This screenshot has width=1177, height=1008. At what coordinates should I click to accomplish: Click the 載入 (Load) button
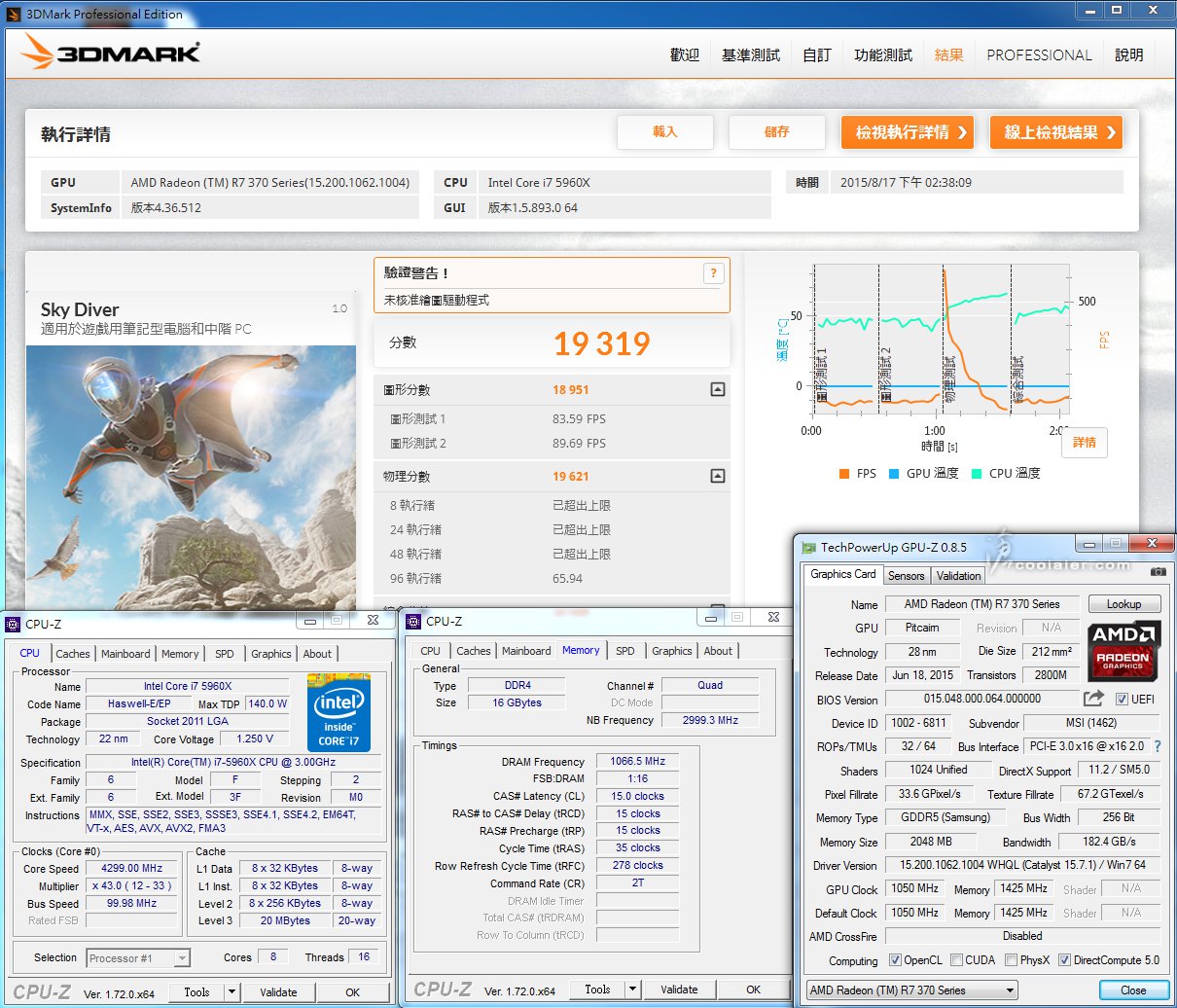point(665,132)
